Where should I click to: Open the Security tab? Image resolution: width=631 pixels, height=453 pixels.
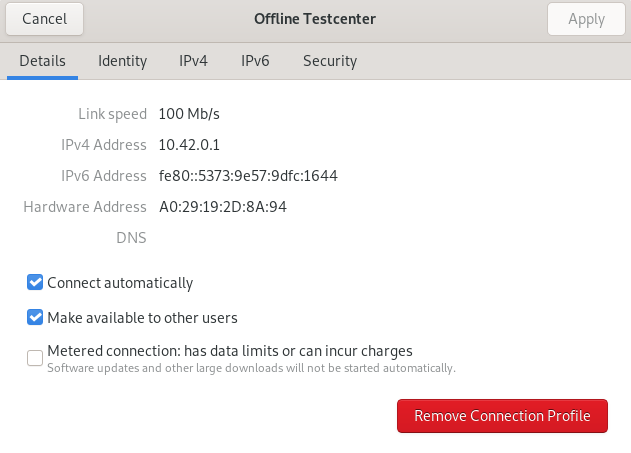[330, 61]
